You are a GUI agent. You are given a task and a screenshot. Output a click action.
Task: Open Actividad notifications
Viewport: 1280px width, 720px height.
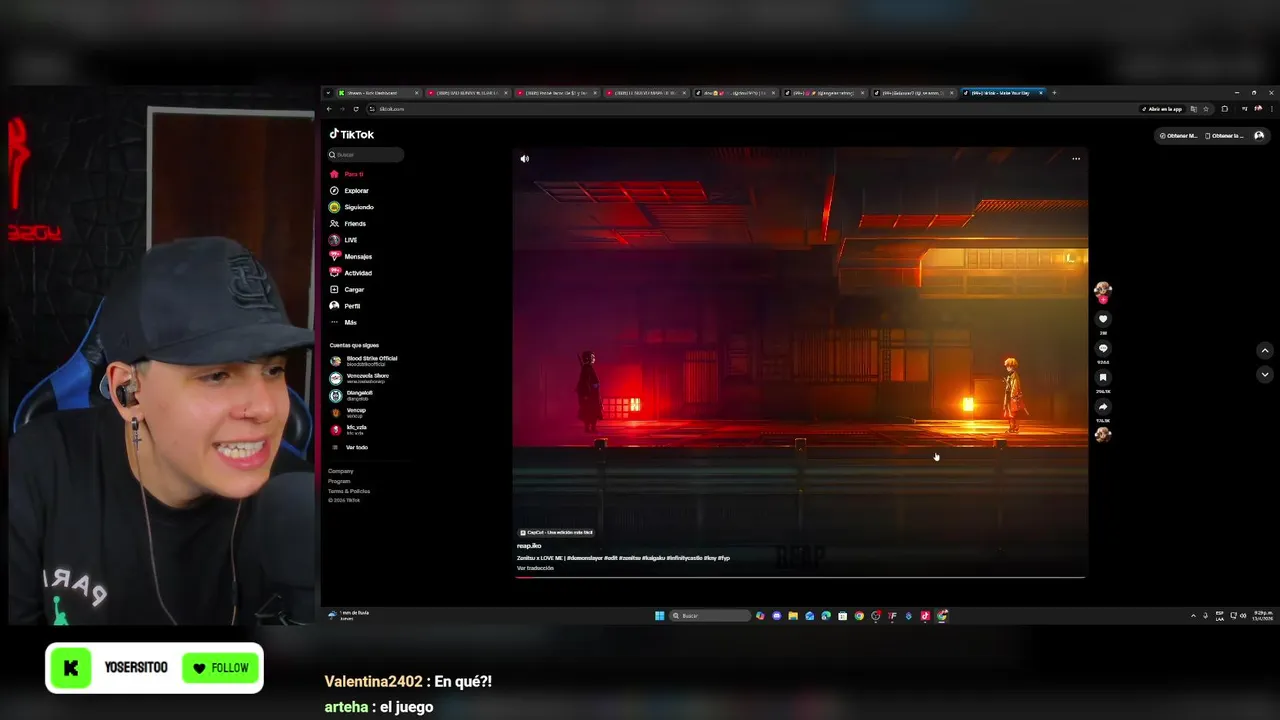(350, 273)
